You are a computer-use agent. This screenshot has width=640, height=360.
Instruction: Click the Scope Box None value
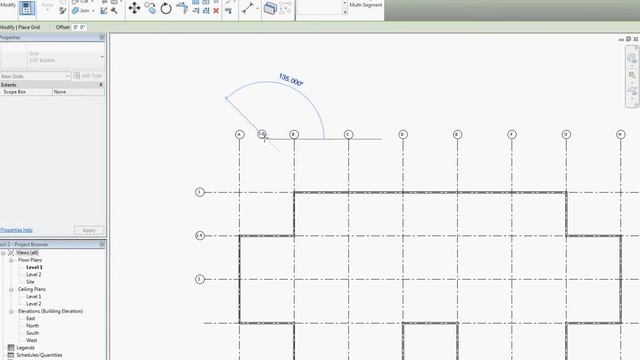(78, 92)
